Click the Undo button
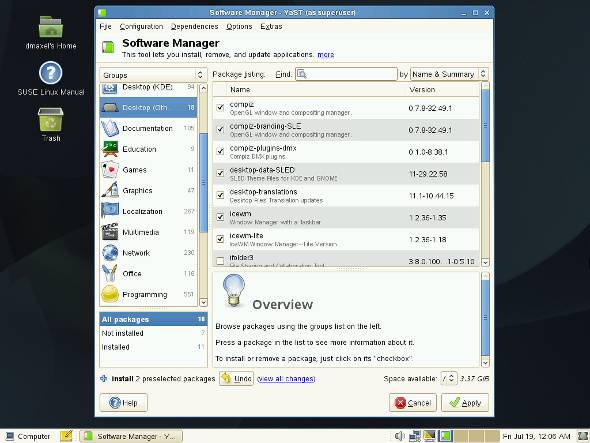The image size is (590, 443). pos(237,378)
